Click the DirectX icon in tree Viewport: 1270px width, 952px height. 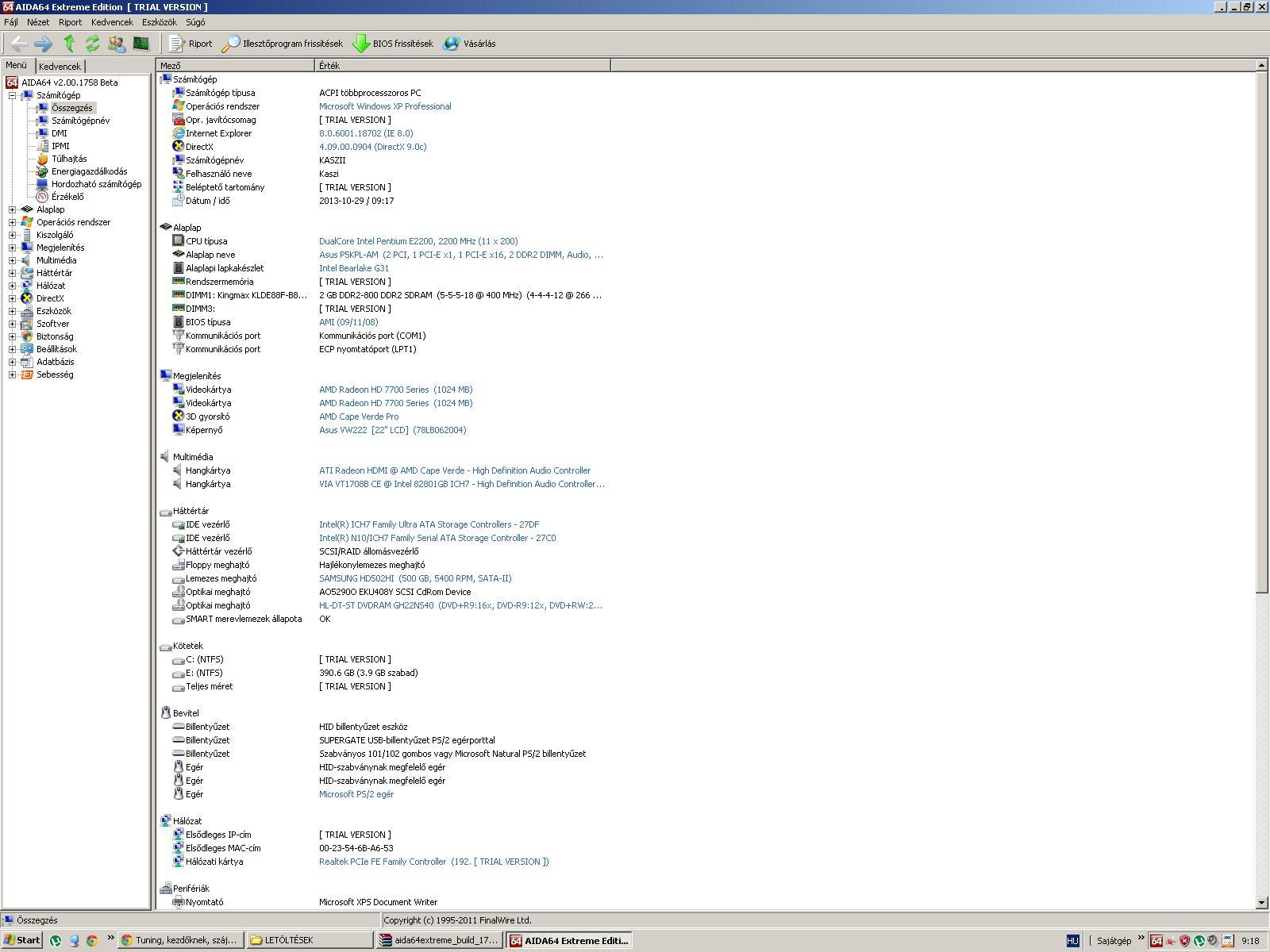coord(27,298)
